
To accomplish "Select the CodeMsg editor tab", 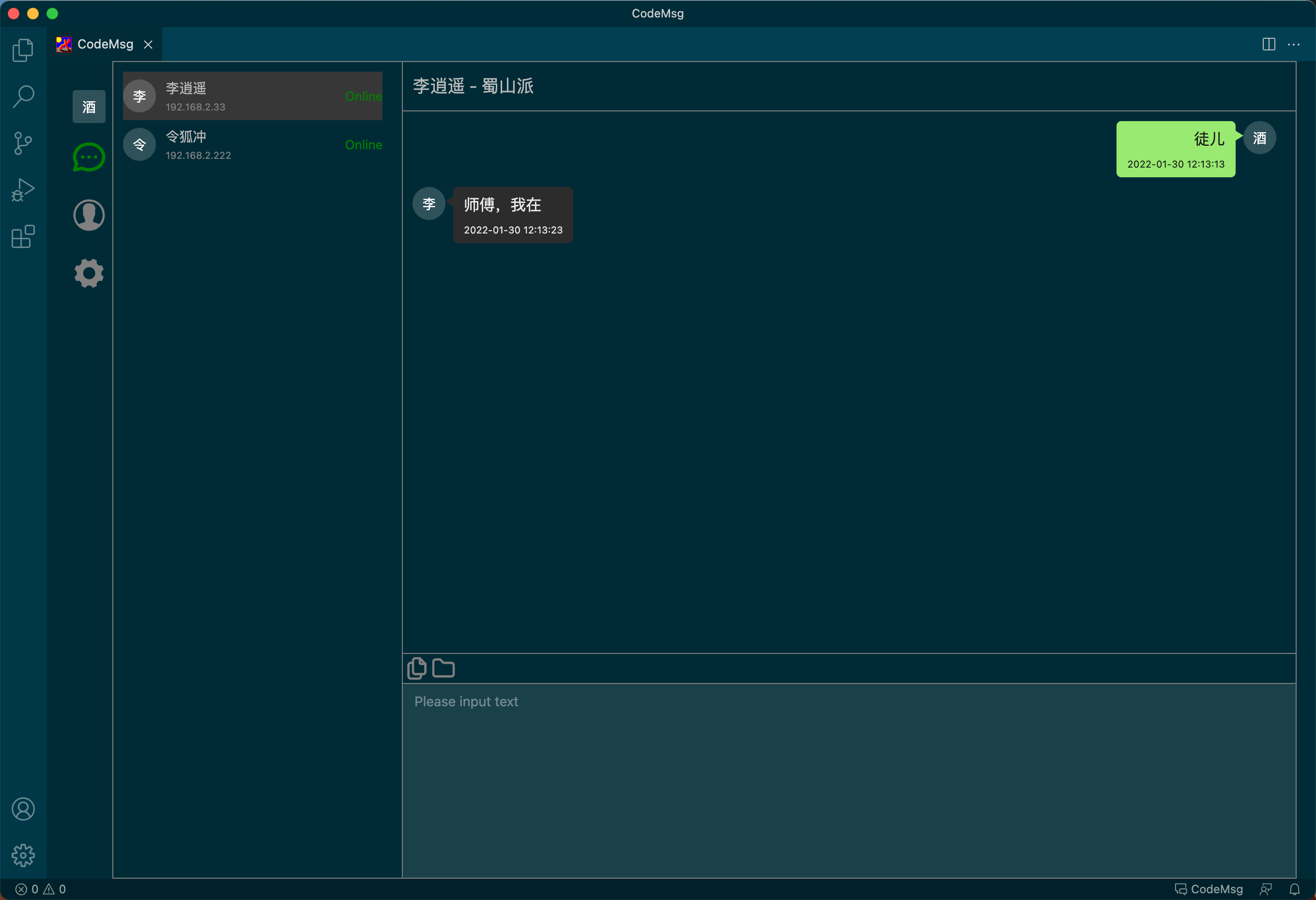I will (105, 44).
